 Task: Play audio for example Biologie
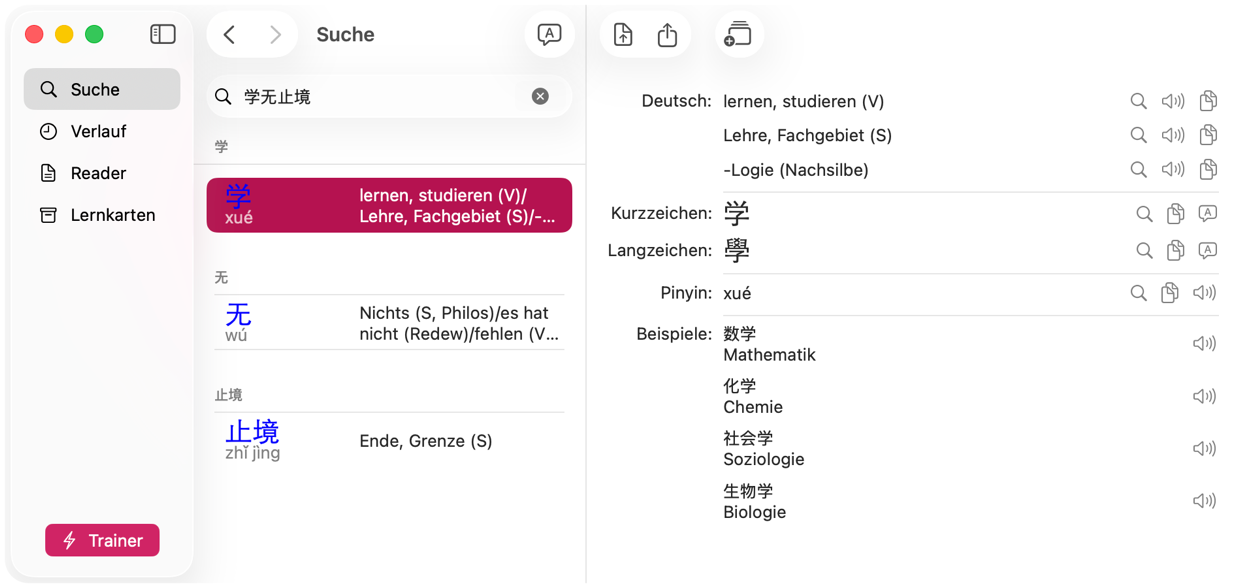pos(1204,501)
